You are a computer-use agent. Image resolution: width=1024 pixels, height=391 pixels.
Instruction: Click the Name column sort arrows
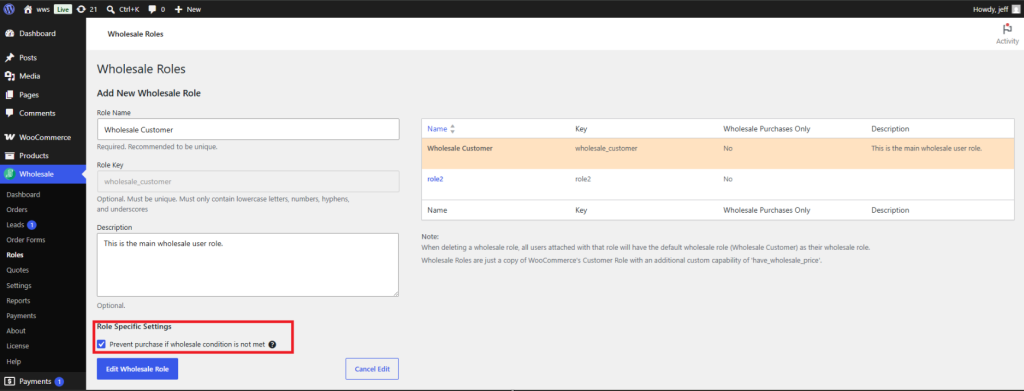(x=453, y=129)
